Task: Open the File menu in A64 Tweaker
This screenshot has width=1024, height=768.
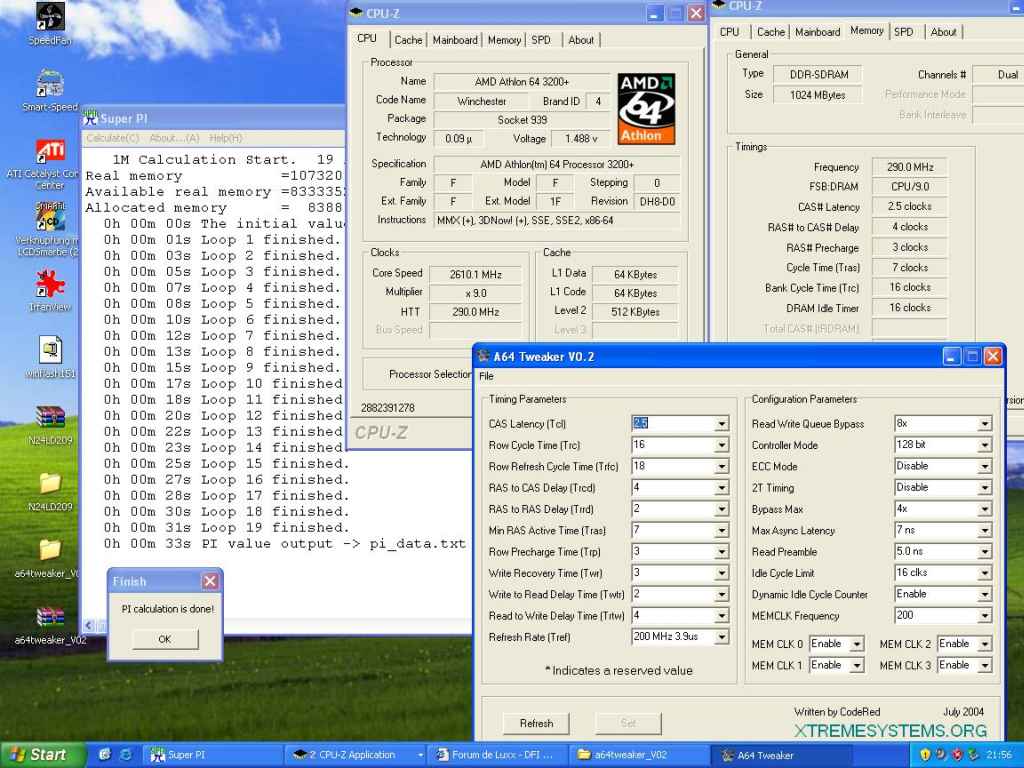Action: click(487, 376)
